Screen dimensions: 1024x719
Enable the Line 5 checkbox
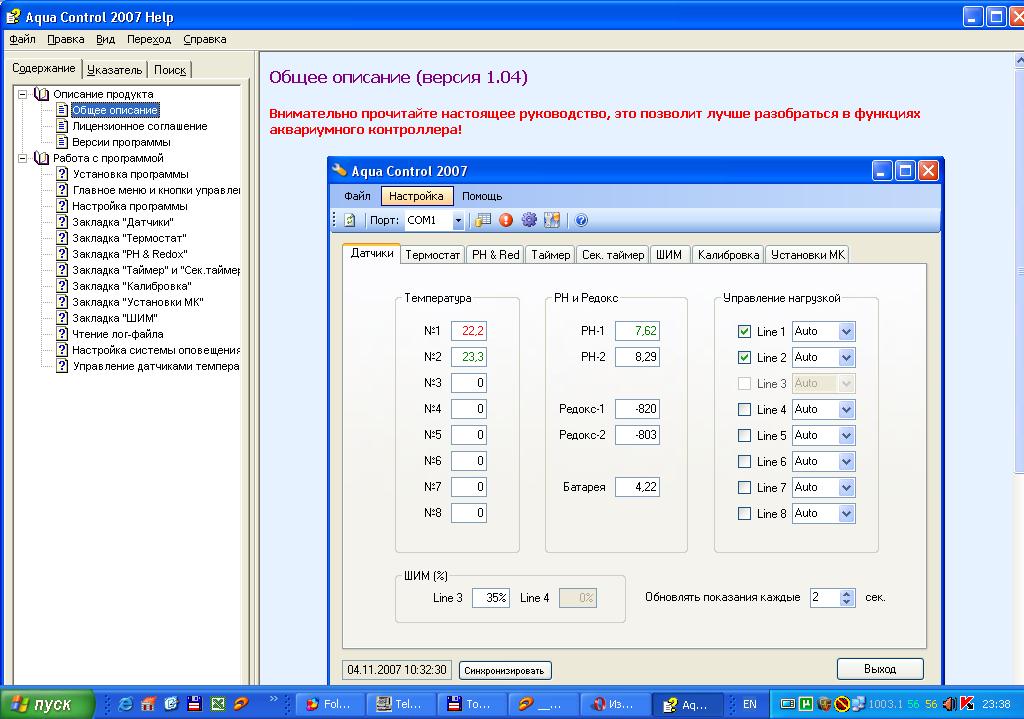(744, 436)
